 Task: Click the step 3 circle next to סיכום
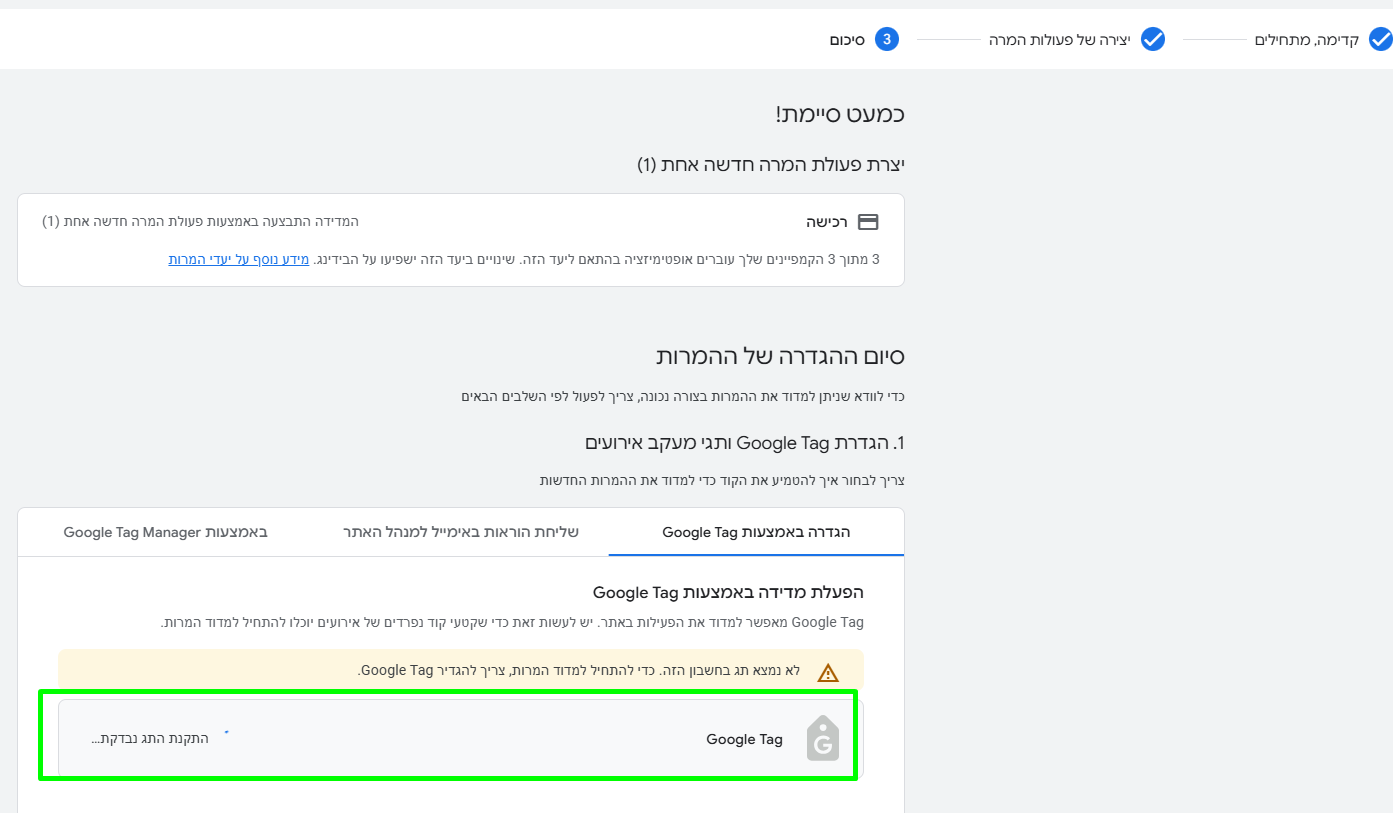tap(887, 40)
